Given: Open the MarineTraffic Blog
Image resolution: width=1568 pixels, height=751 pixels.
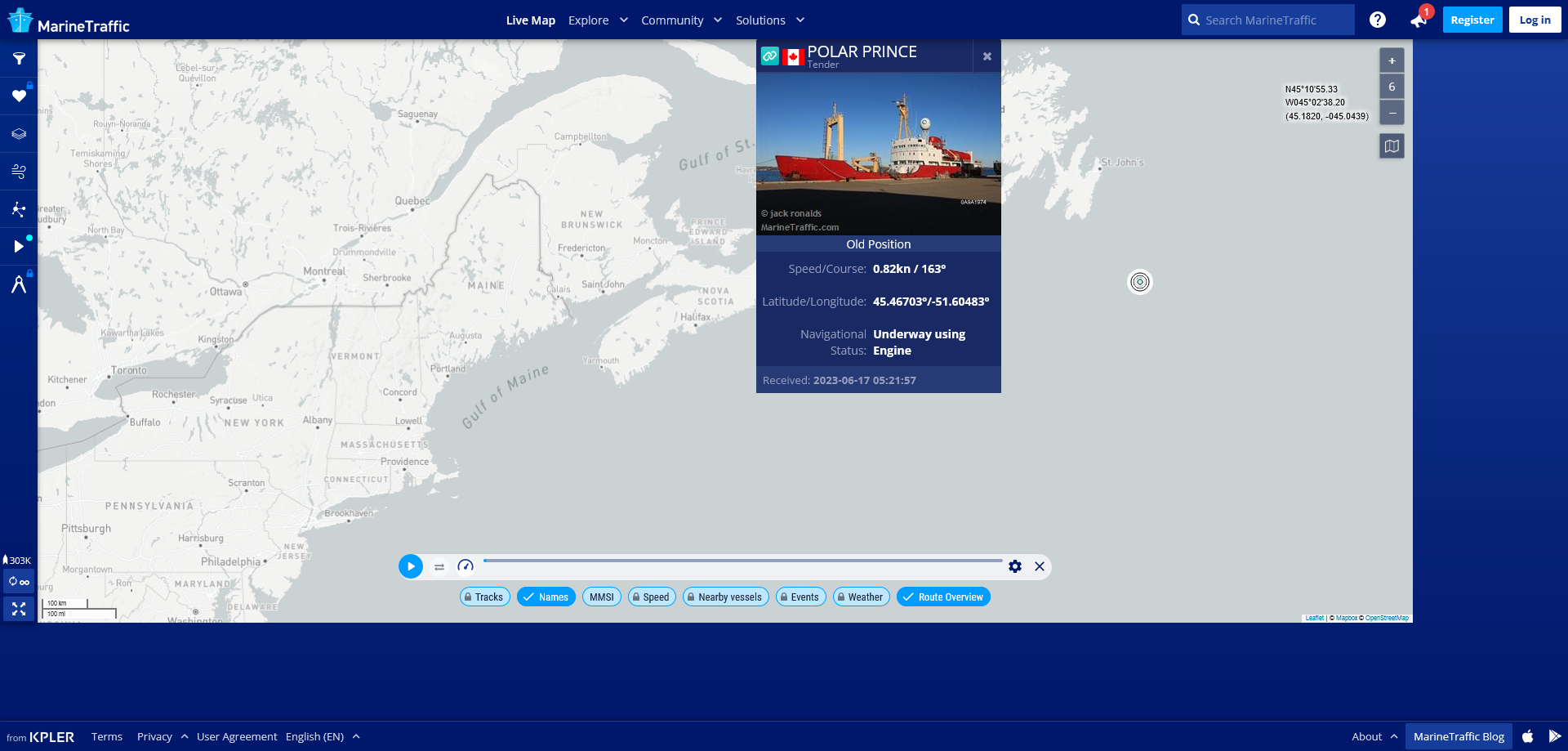Looking at the screenshot, I should (x=1459, y=736).
